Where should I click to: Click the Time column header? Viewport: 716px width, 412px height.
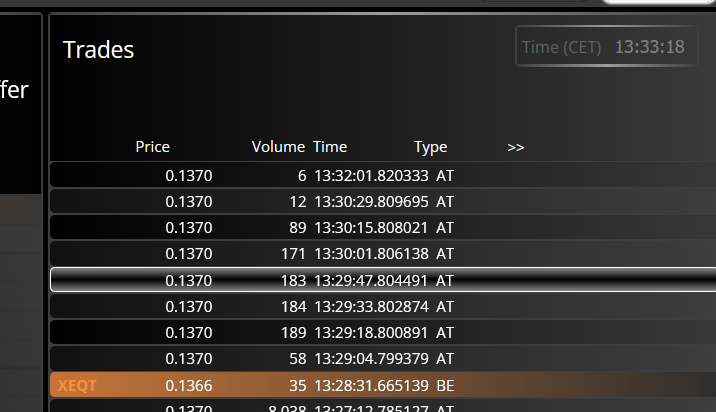(330, 147)
